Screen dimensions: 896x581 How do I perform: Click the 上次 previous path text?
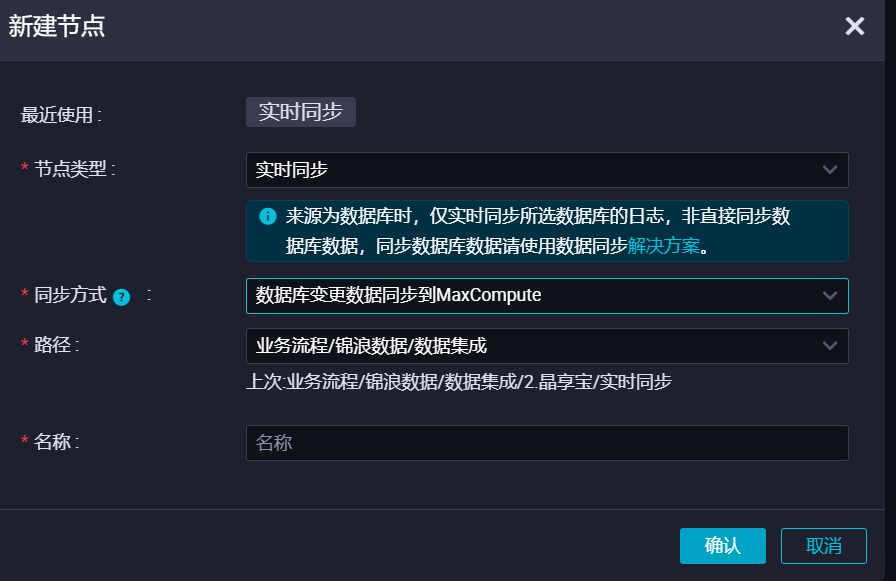(458, 382)
